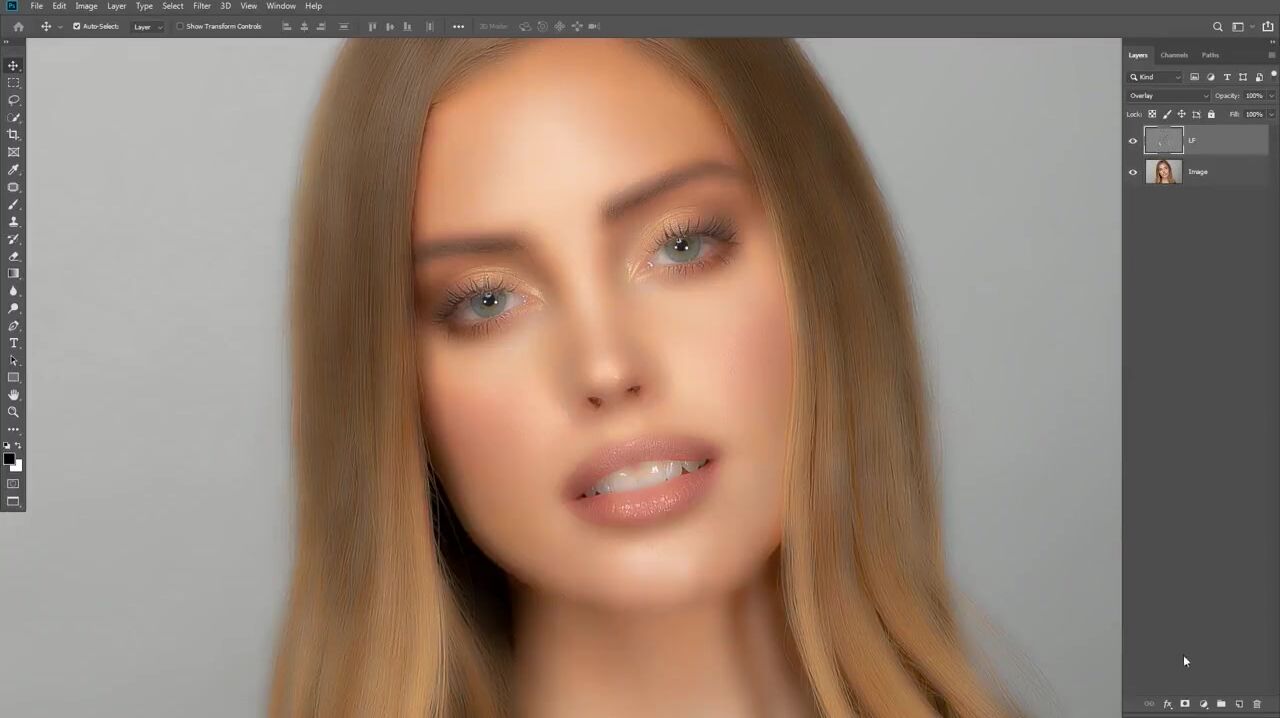
Task: Switch to the Channels tab
Action: pyautogui.click(x=1174, y=55)
